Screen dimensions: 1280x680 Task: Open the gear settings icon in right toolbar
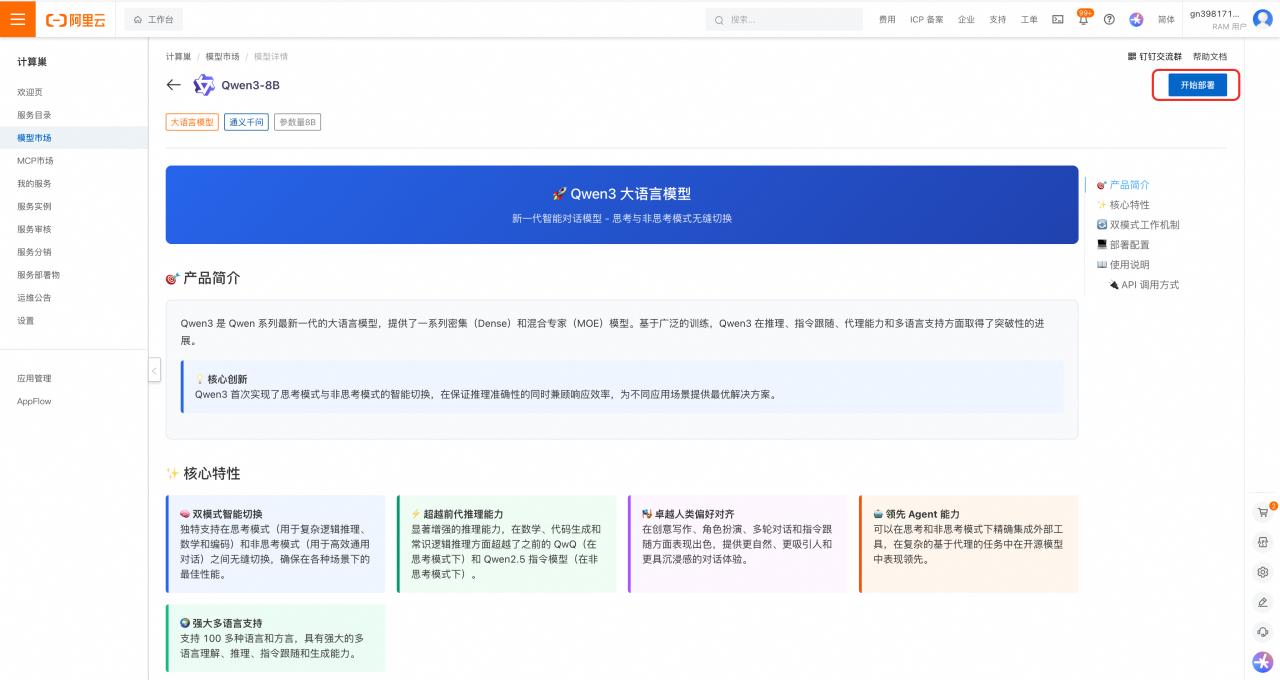[1263, 572]
